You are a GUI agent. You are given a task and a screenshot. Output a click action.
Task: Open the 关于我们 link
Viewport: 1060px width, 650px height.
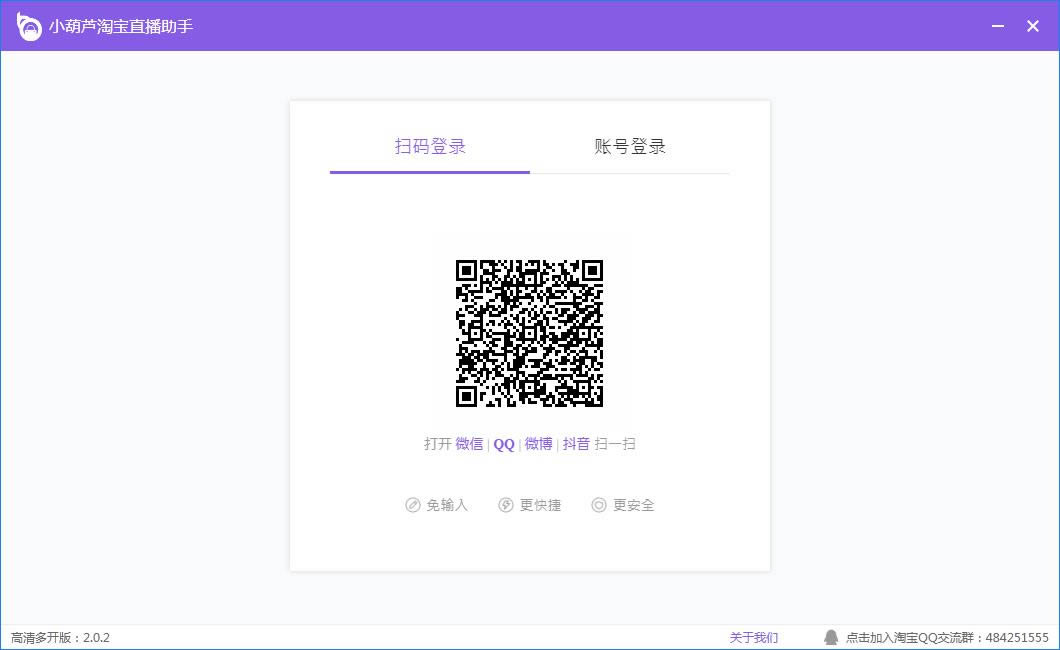(754, 637)
